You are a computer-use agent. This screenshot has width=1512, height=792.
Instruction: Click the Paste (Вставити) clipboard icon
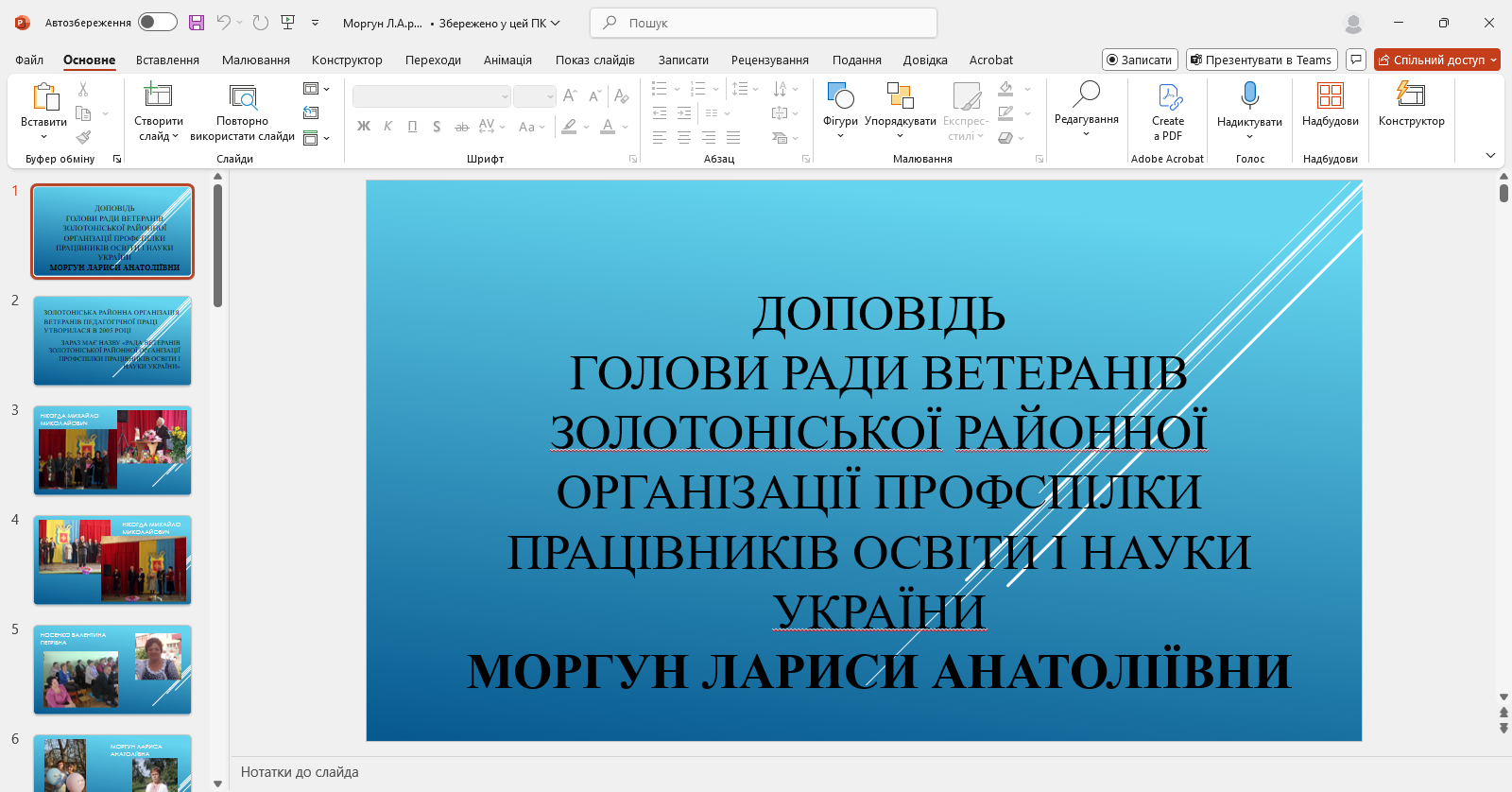coord(44,96)
